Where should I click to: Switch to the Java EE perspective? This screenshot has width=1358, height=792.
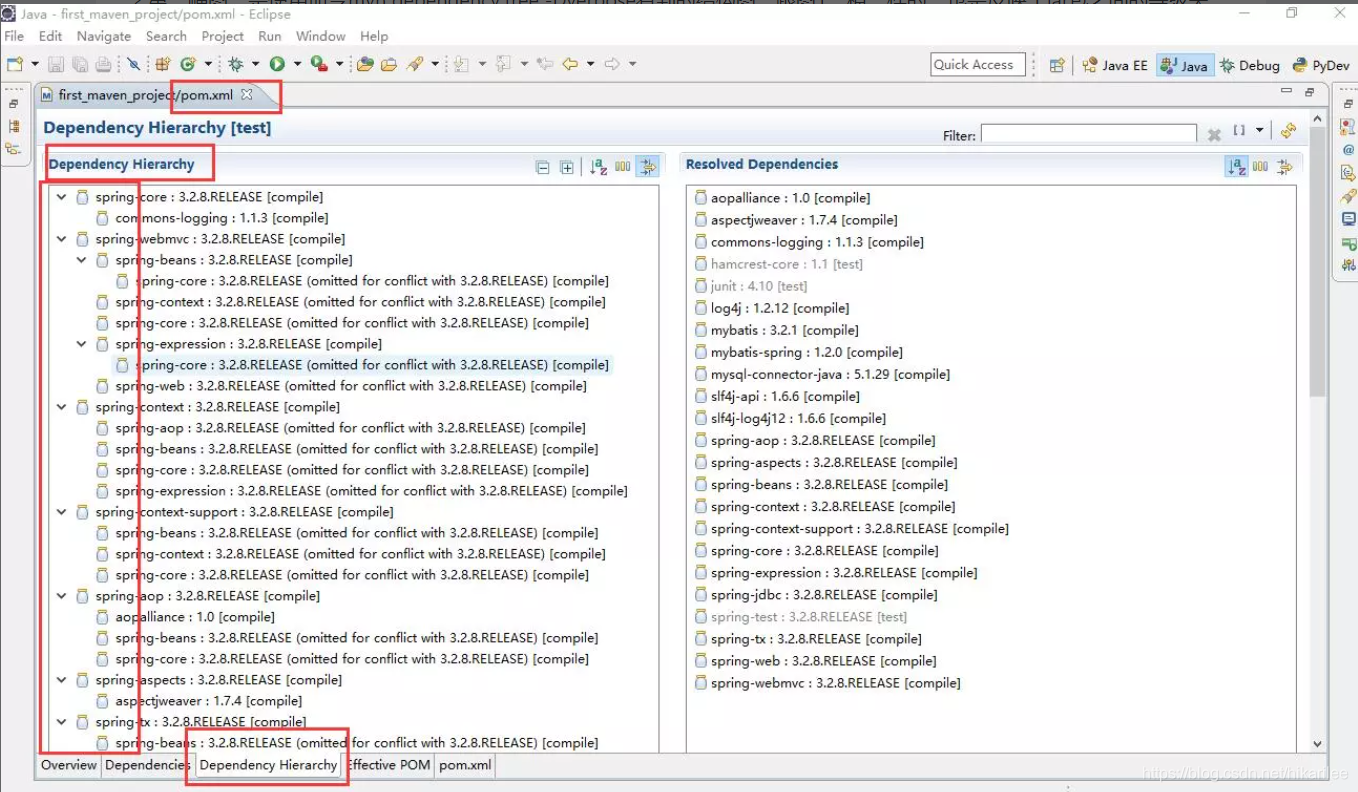point(1115,65)
